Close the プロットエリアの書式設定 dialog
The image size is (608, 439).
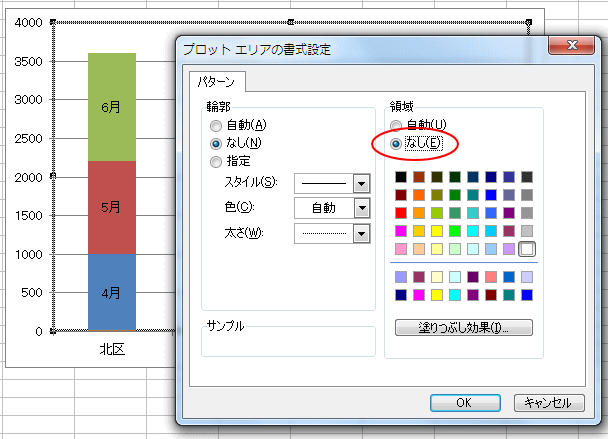[571, 45]
